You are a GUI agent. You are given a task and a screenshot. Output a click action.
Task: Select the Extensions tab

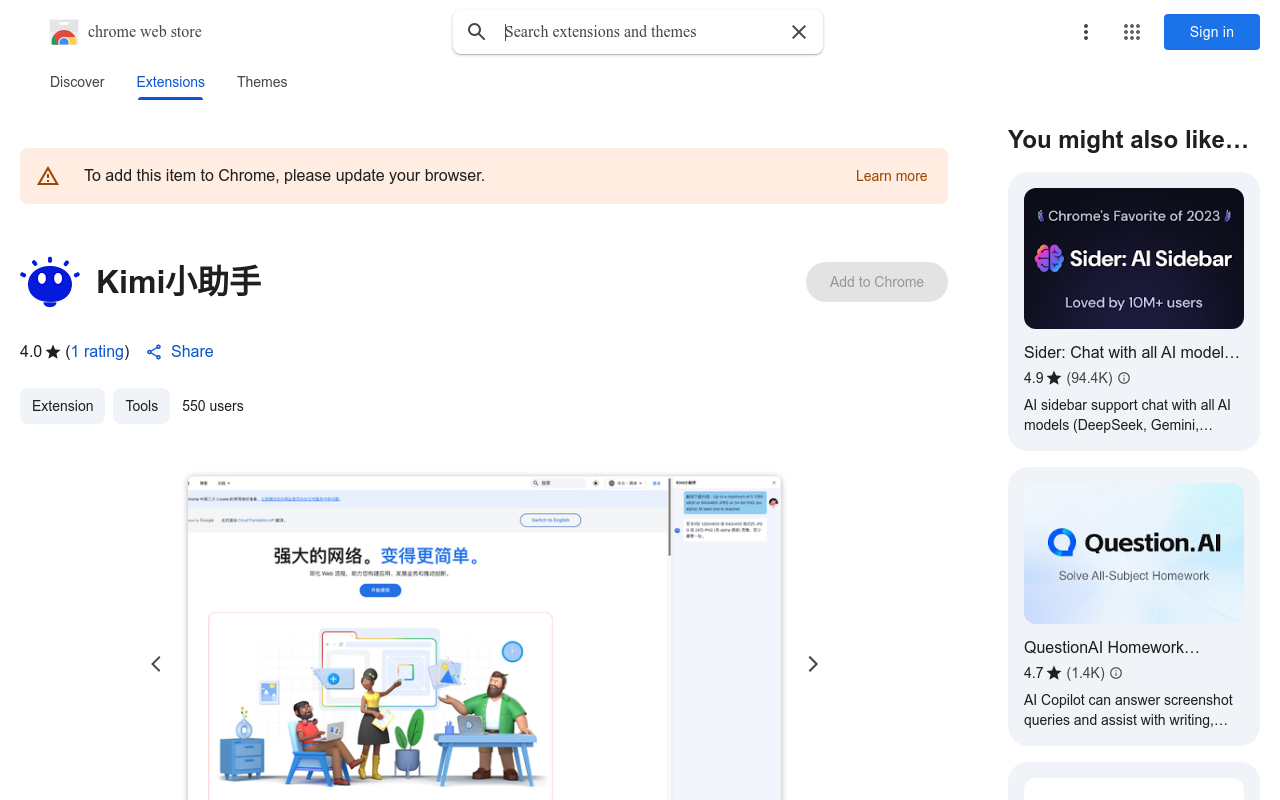pos(171,82)
